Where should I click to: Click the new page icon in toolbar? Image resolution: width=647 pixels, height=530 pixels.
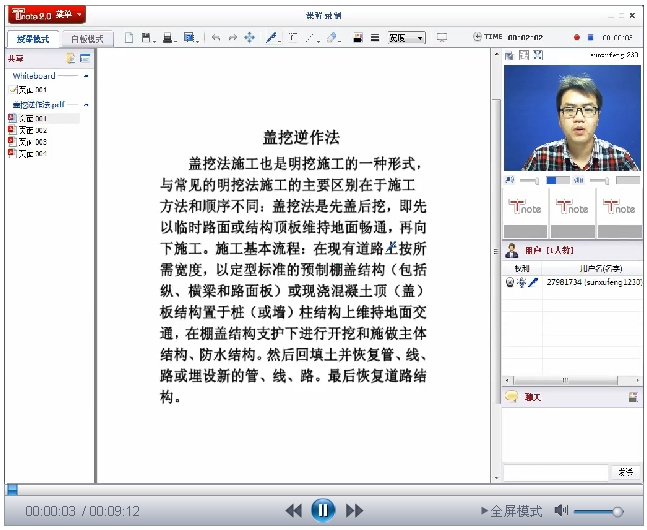point(128,38)
